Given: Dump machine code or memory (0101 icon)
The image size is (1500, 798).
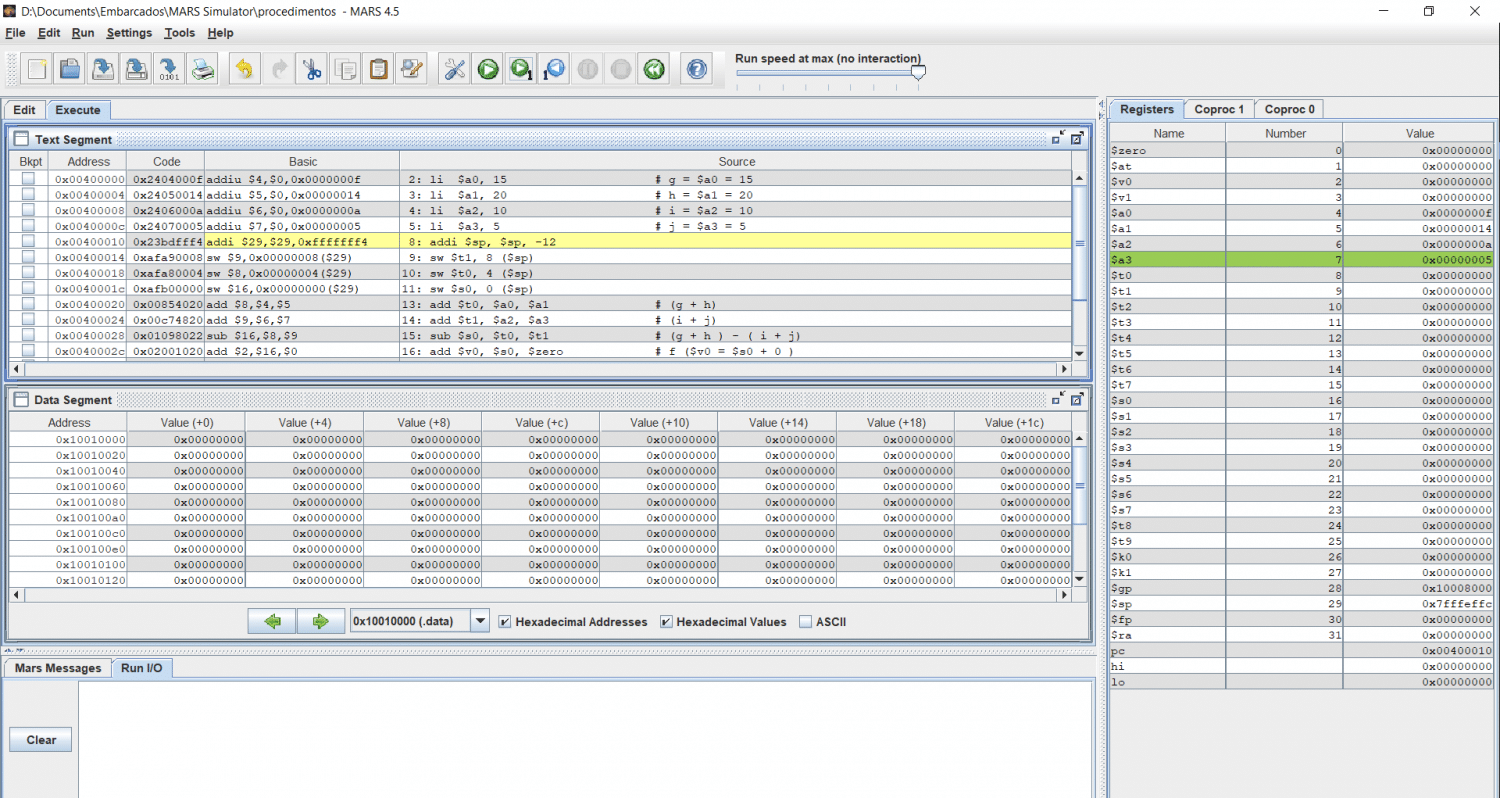Looking at the screenshot, I should click(169, 69).
